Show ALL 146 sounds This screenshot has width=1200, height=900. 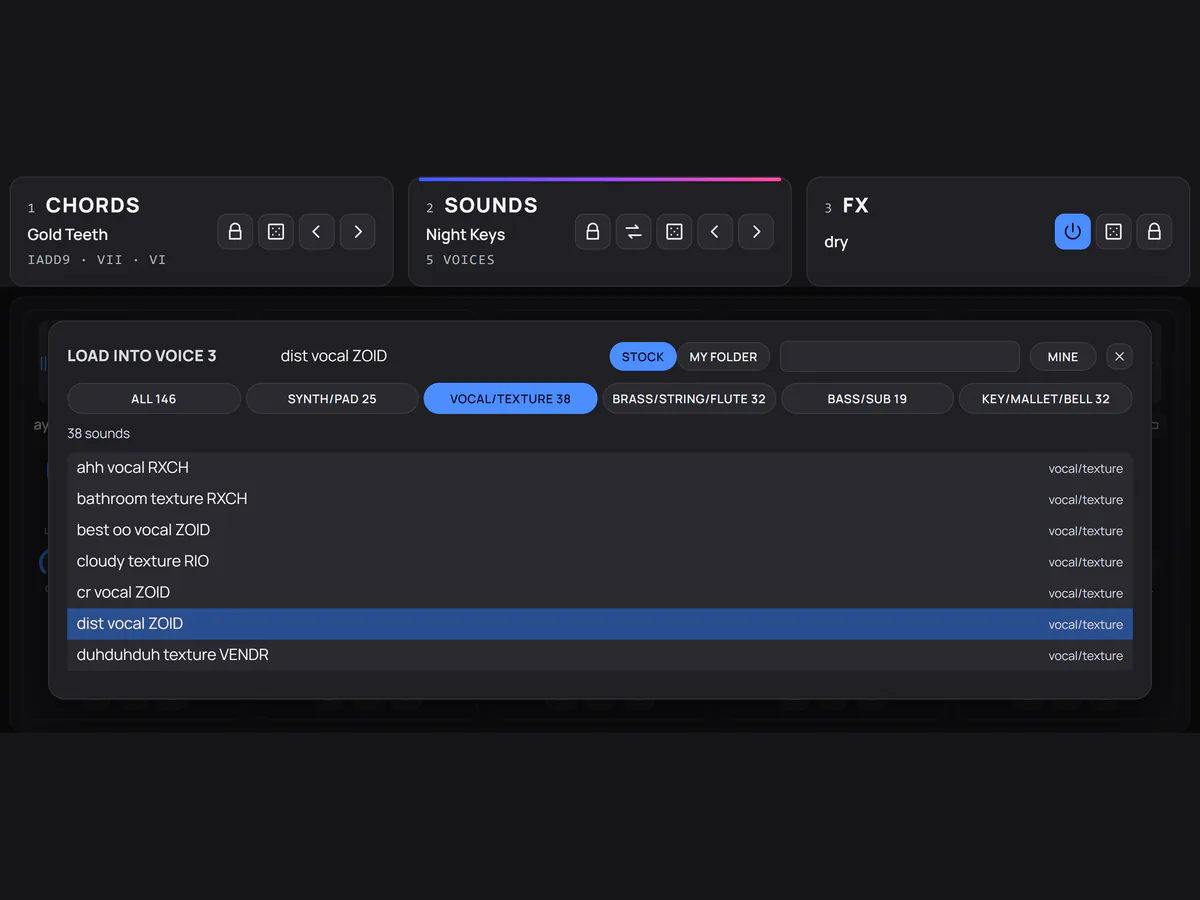click(154, 399)
